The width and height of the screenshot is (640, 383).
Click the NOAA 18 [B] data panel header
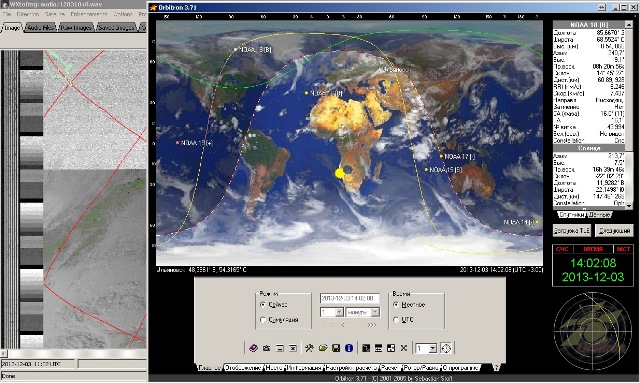pos(589,25)
